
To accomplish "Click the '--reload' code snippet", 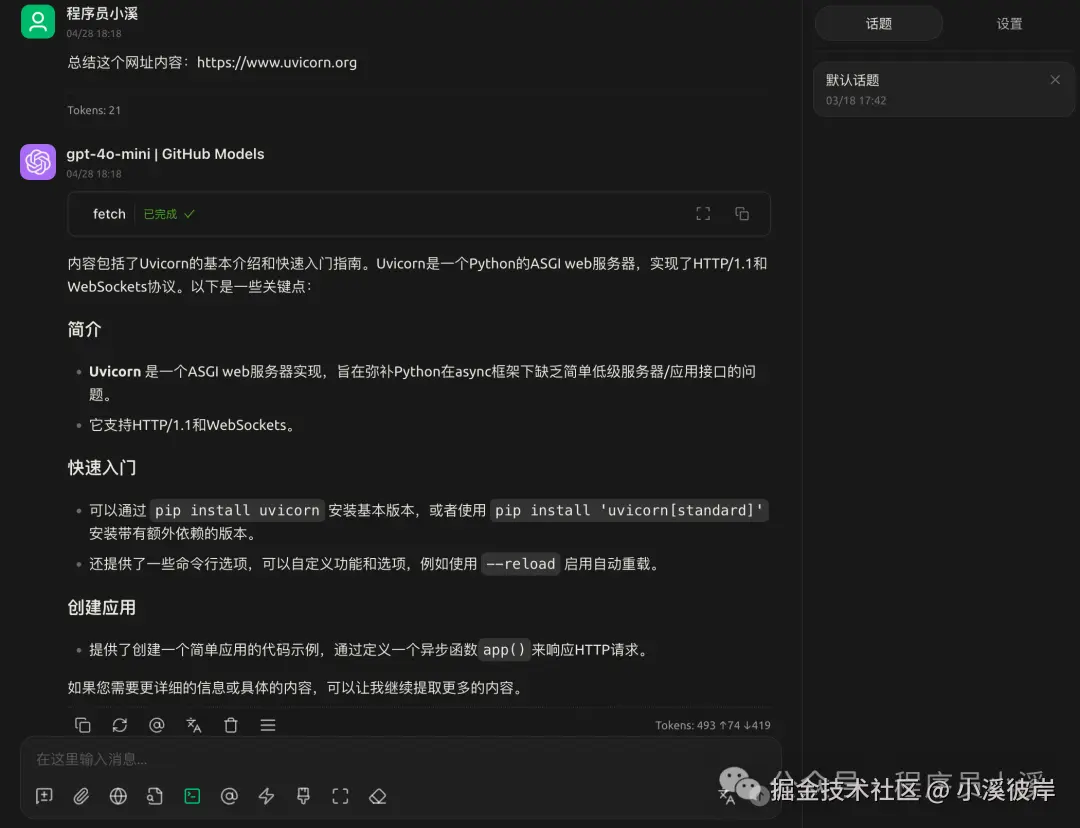I will pyautogui.click(x=520, y=564).
